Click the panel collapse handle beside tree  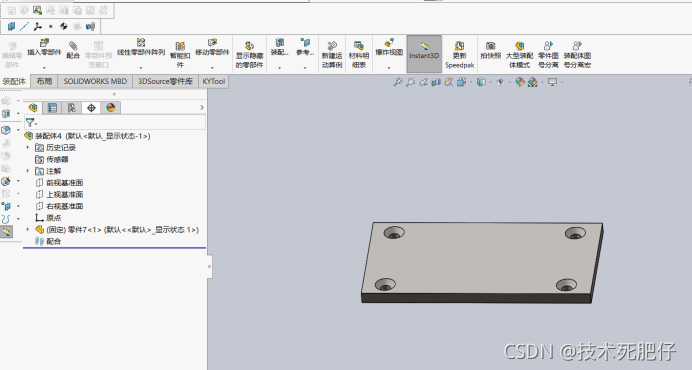210,266
